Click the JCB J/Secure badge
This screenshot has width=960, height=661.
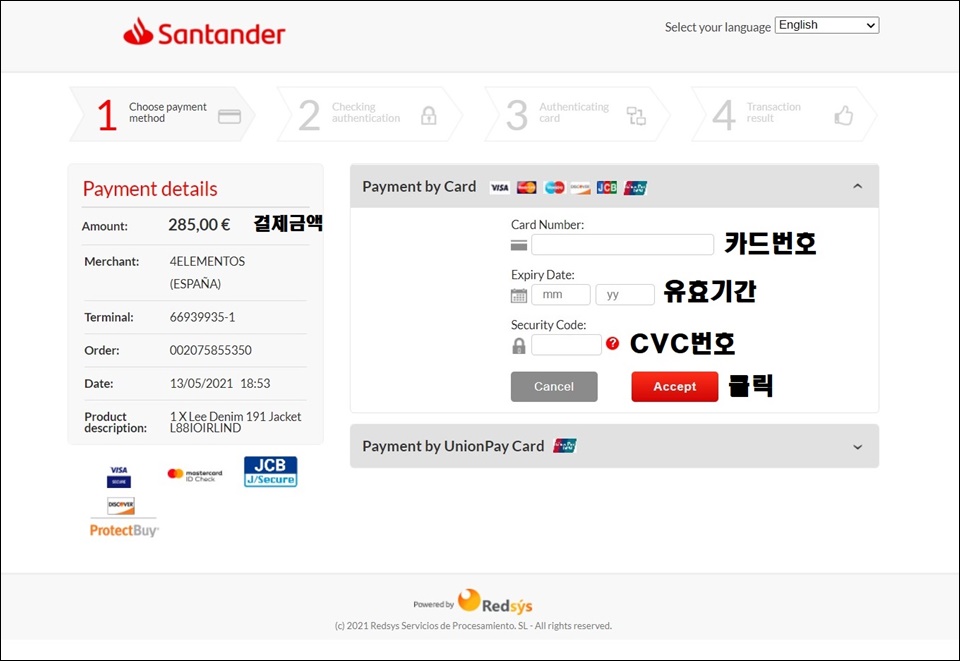[x=270, y=471]
